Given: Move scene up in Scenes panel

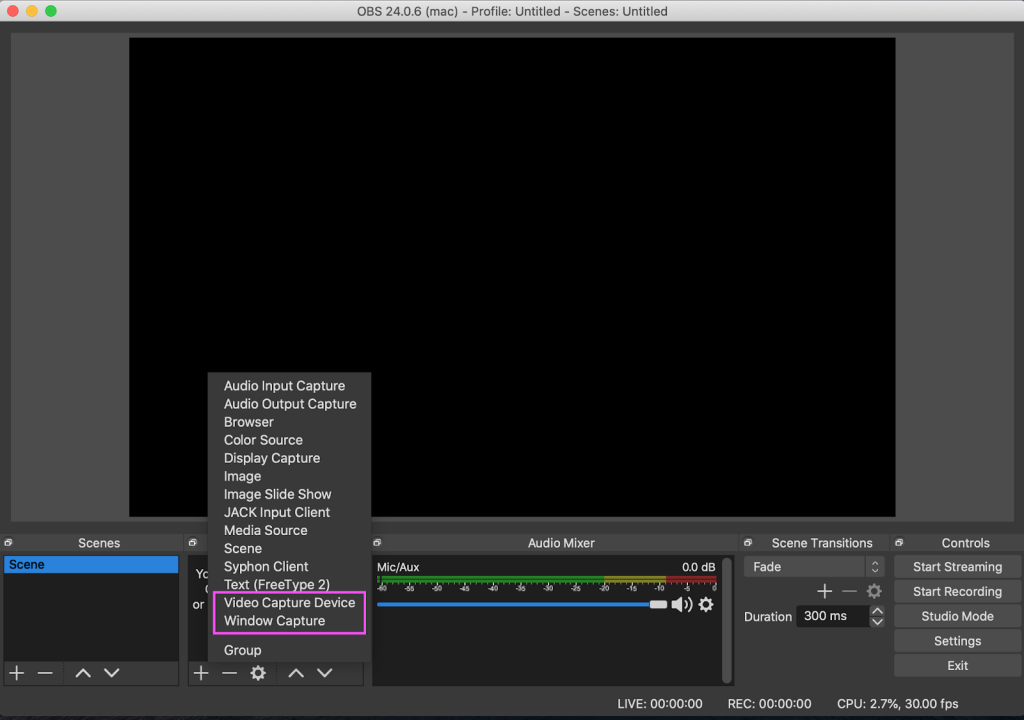Looking at the screenshot, I should click(83, 673).
